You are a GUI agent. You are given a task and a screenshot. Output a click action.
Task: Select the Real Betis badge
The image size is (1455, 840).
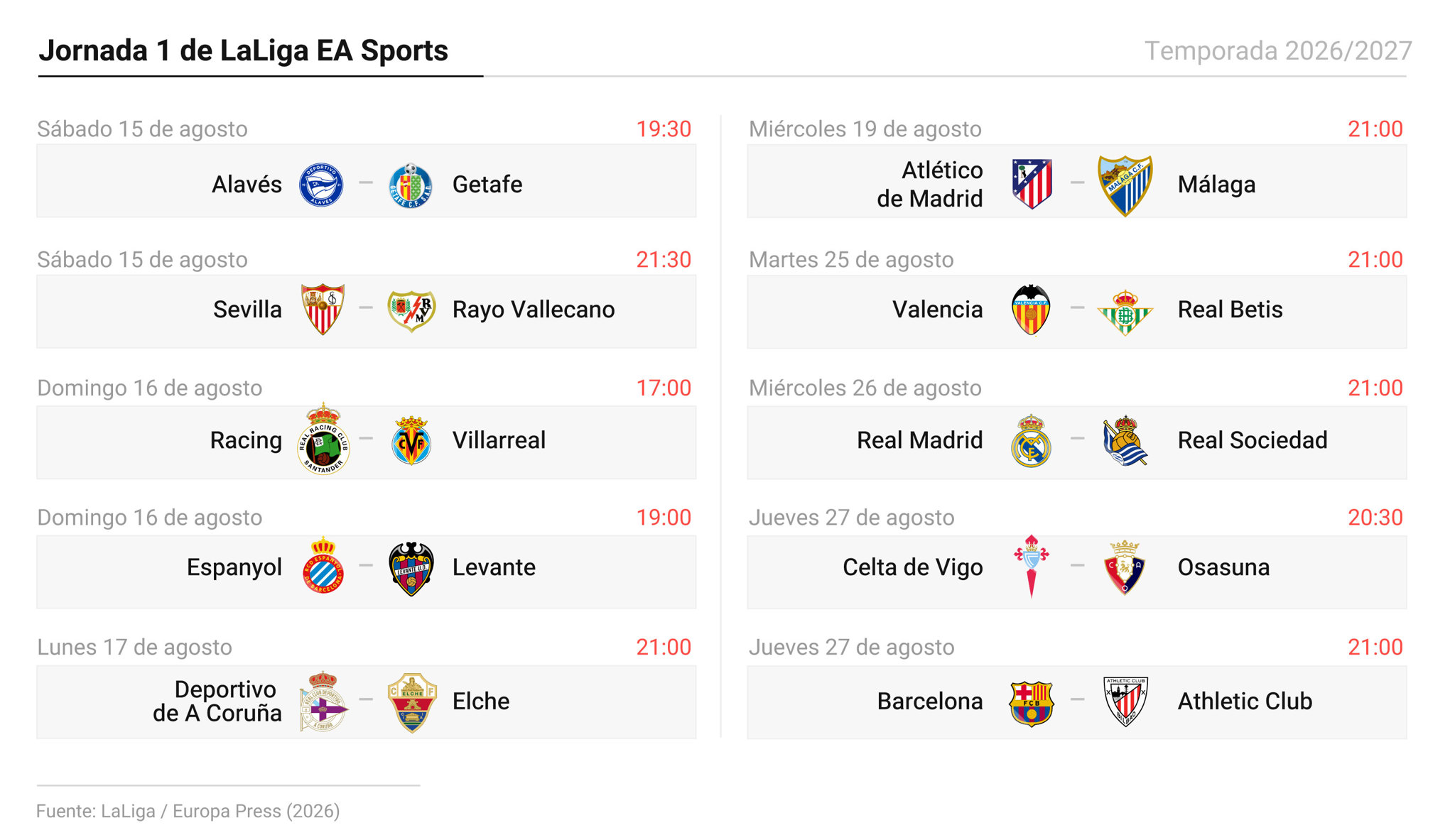(x=1125, y=312)
